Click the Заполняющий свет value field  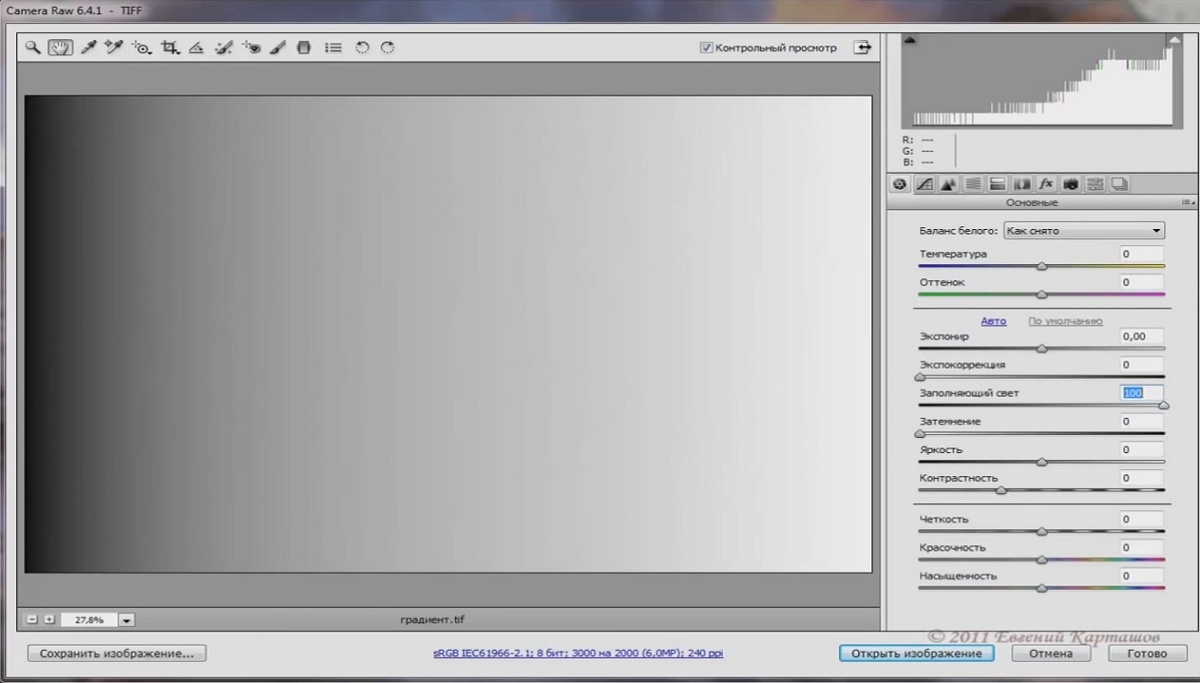1141,393
